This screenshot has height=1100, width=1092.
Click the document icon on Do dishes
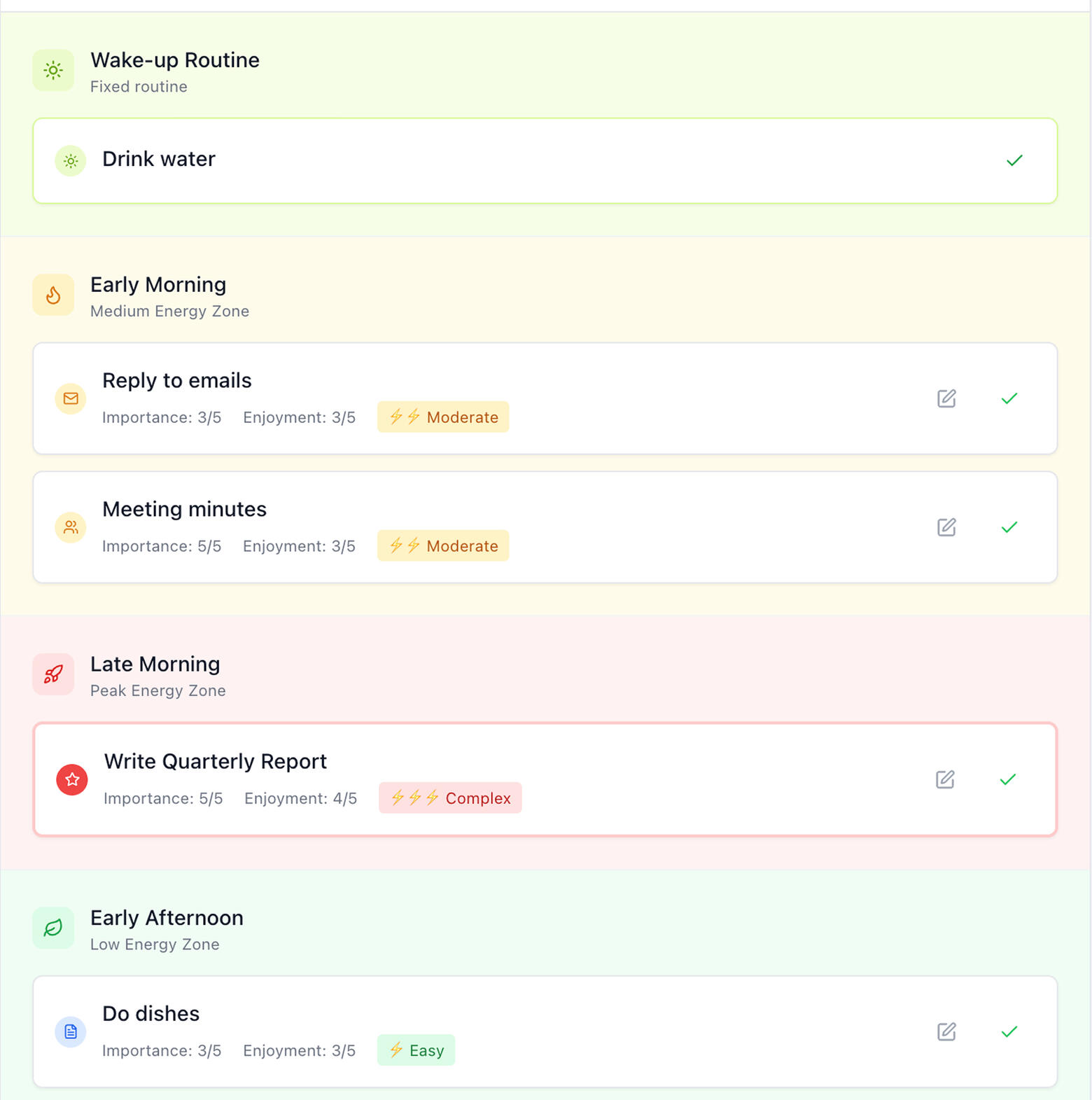[x=71, y=1031]
